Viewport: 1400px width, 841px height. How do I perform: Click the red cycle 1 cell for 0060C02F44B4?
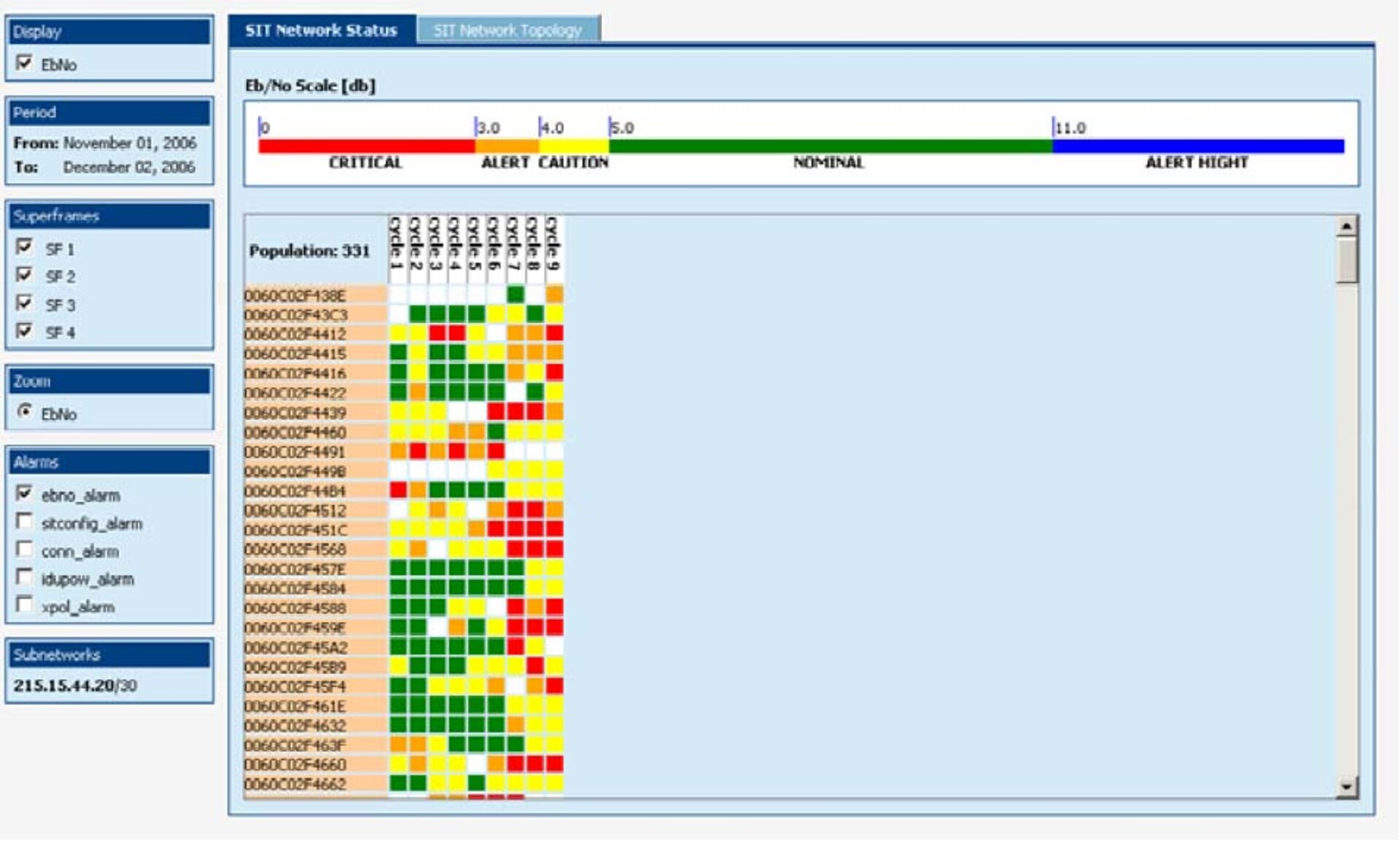point(397,490)
